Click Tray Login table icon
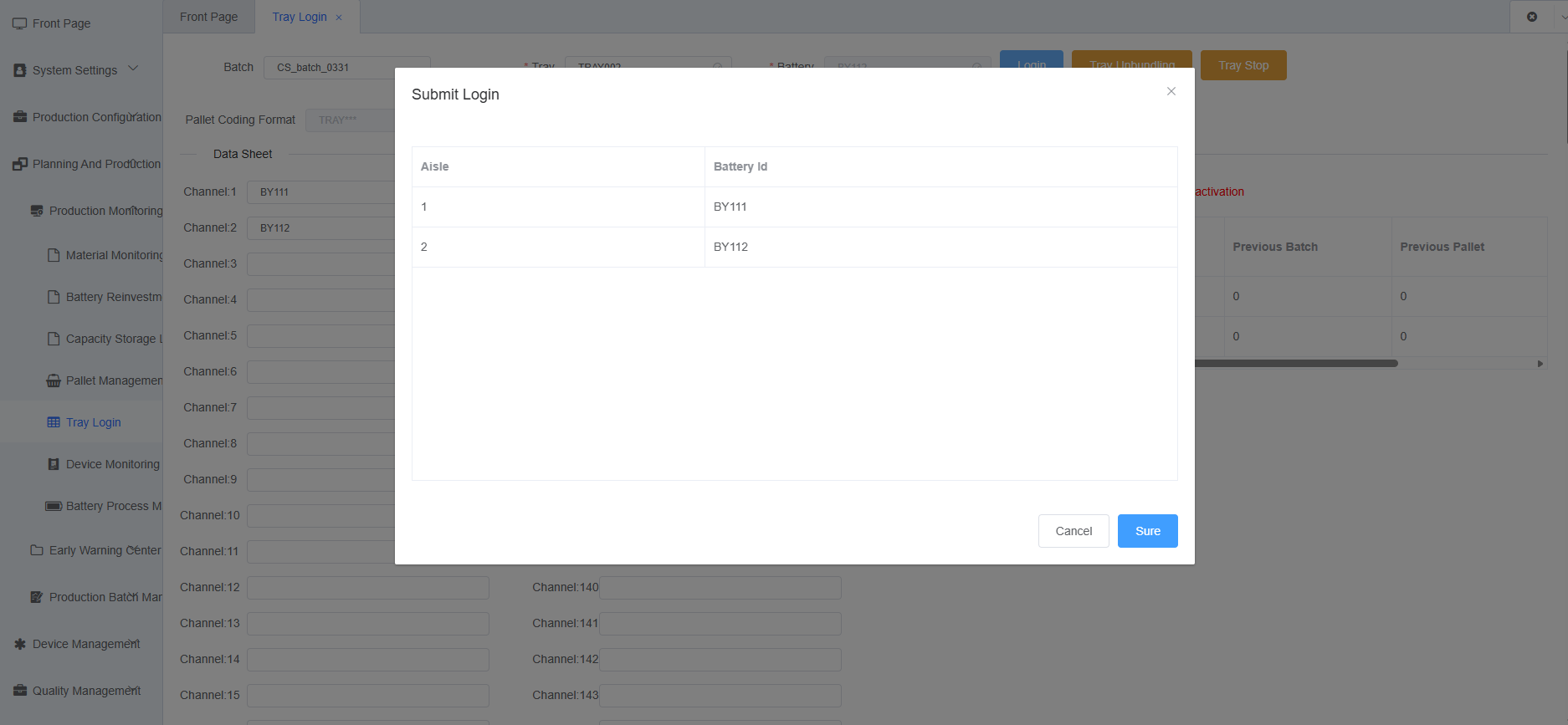Viewport: 1568px width, 725px height. pos(54,422)
